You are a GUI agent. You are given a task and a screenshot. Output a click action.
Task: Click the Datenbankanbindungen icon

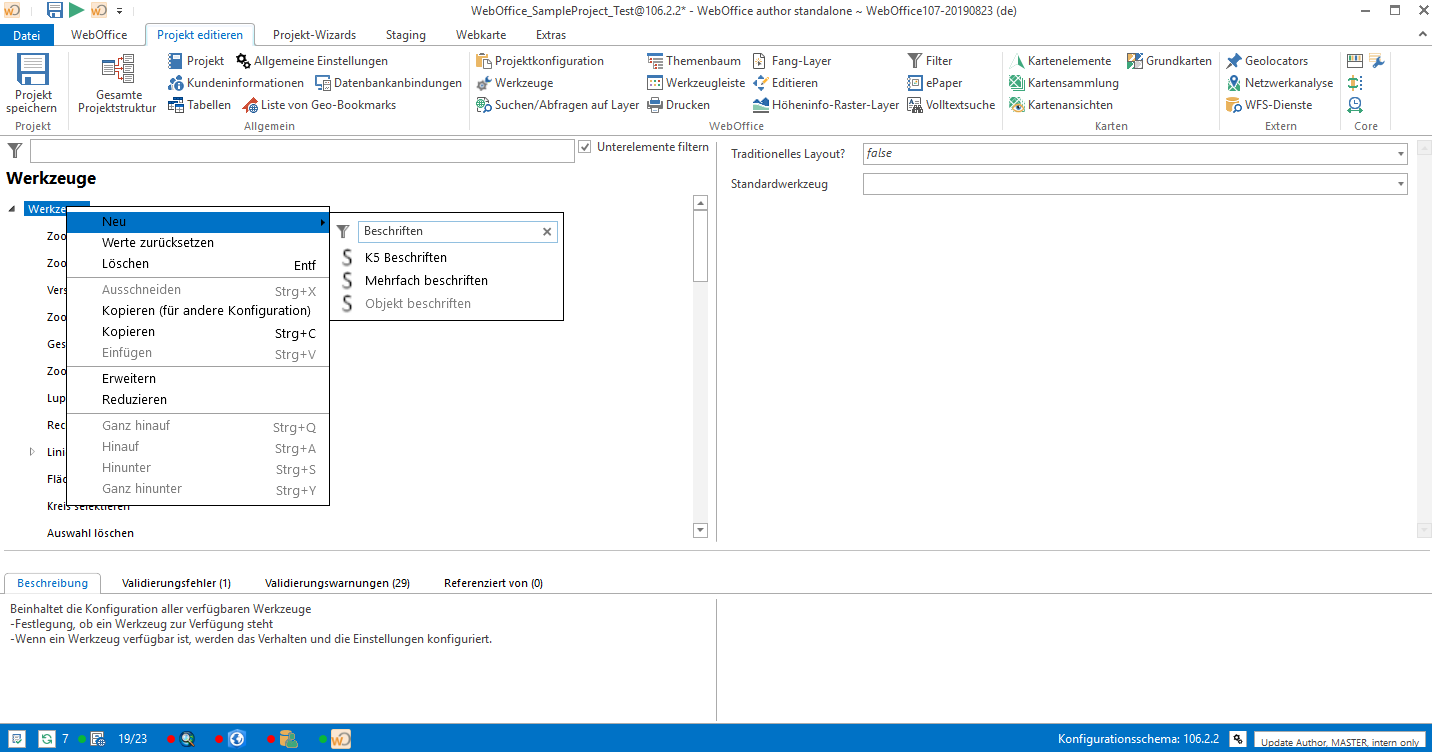[x=323, y=83]
